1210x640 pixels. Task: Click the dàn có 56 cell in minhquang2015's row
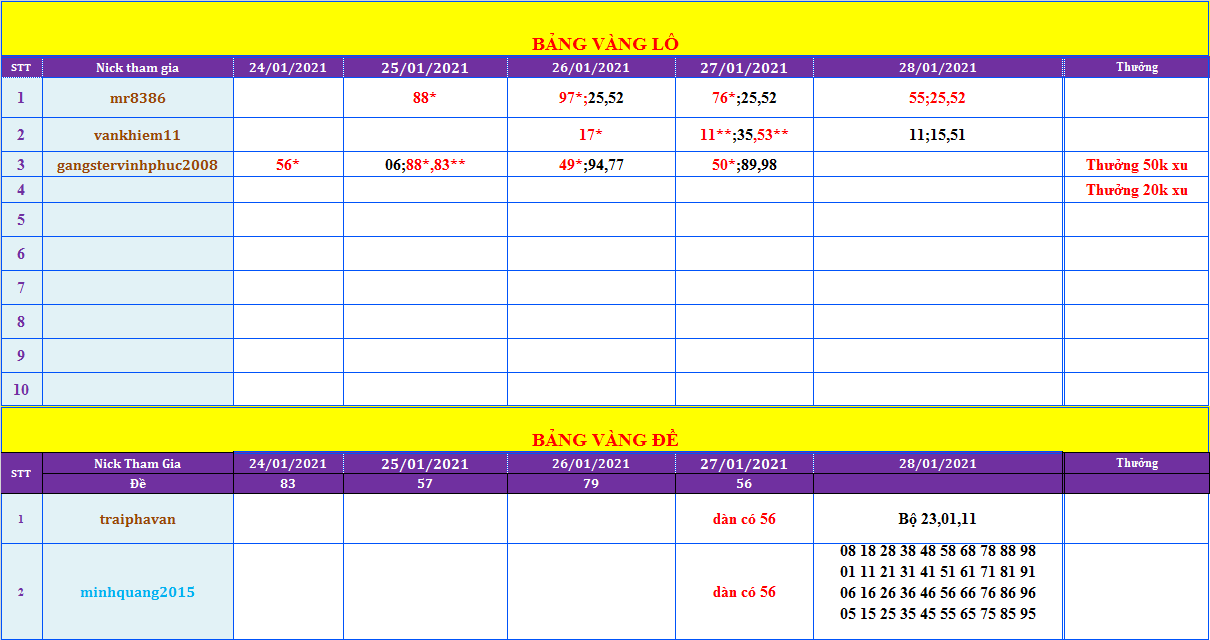(x=744, y=592)
